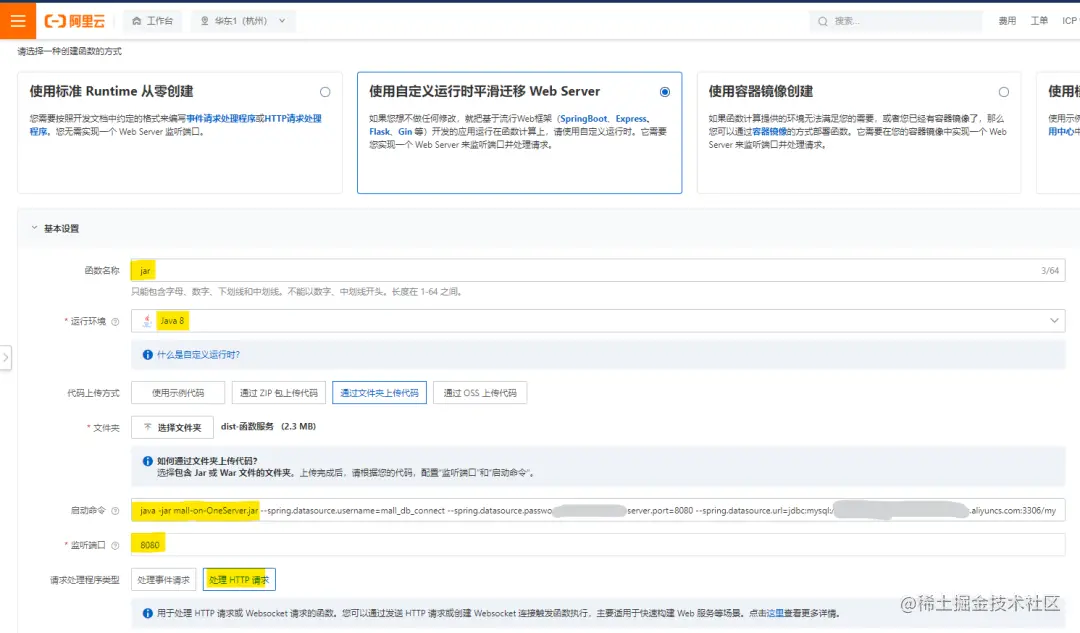Open the 工作台 workbench home button
Image resolution: width=1080 pixels, height=633 pixels.
[152, 21]
